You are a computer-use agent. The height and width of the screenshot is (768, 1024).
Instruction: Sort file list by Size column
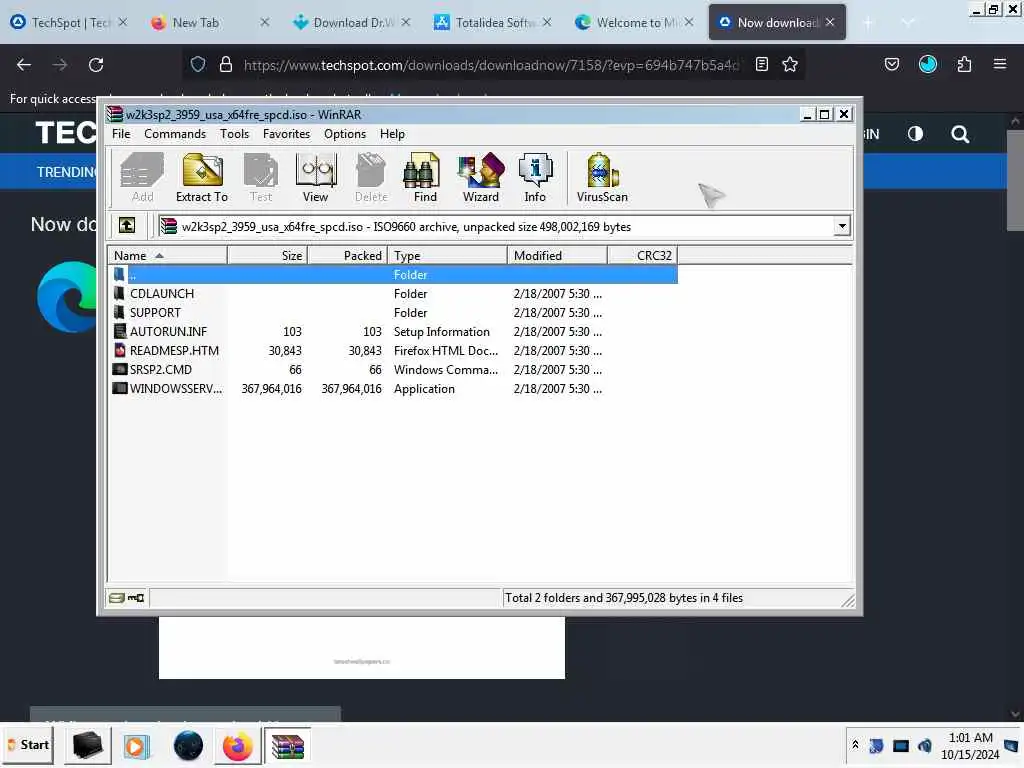pyautogui.click(x=267, y=255)
